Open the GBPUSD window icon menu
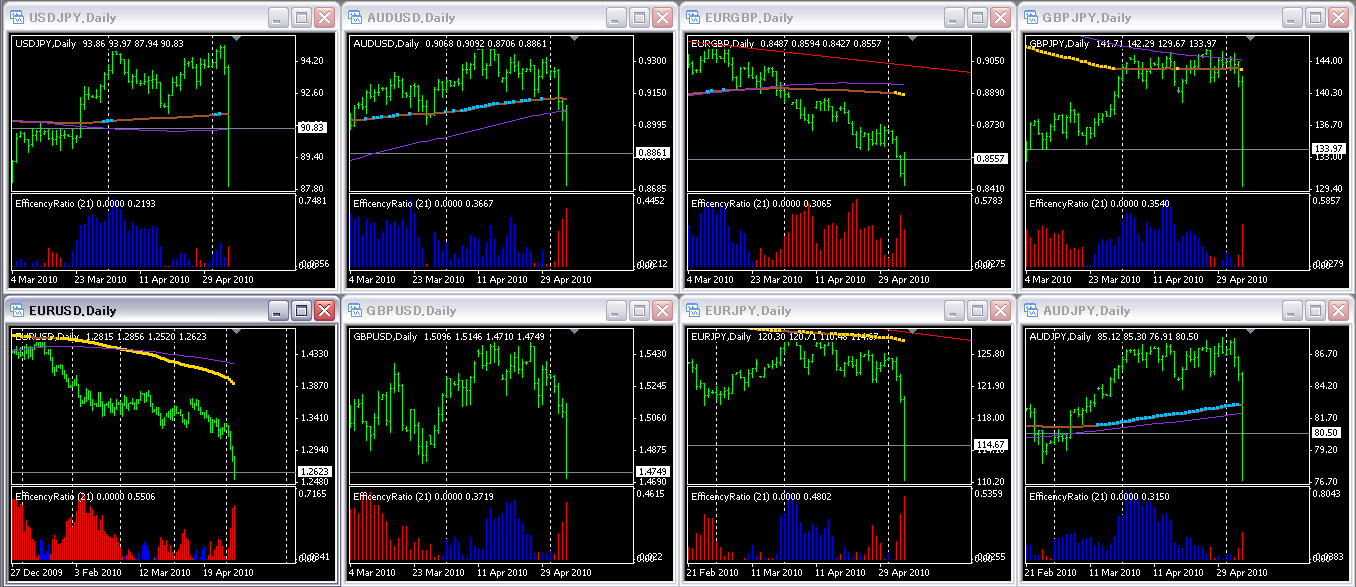The height and width of the screenshot is (587, 1356). pos(355,311)
